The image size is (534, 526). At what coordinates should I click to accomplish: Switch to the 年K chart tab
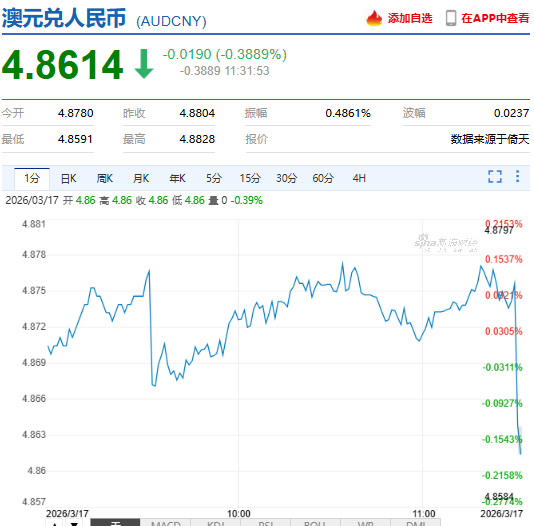point(177,178)
